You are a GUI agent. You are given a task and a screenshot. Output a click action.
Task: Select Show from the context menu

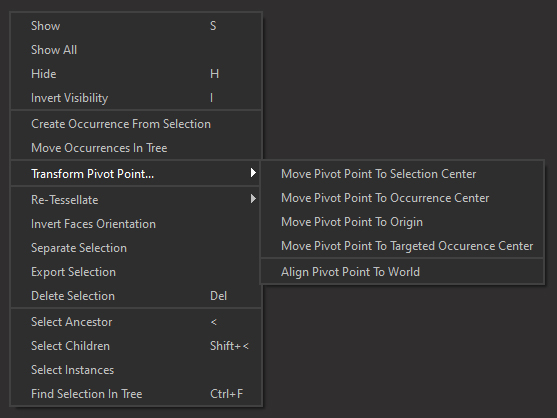136,26
